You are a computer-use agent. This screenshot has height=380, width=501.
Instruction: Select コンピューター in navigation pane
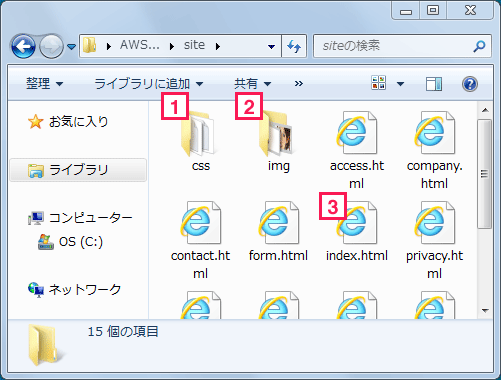pyautogui.click(x=91, y=218)
